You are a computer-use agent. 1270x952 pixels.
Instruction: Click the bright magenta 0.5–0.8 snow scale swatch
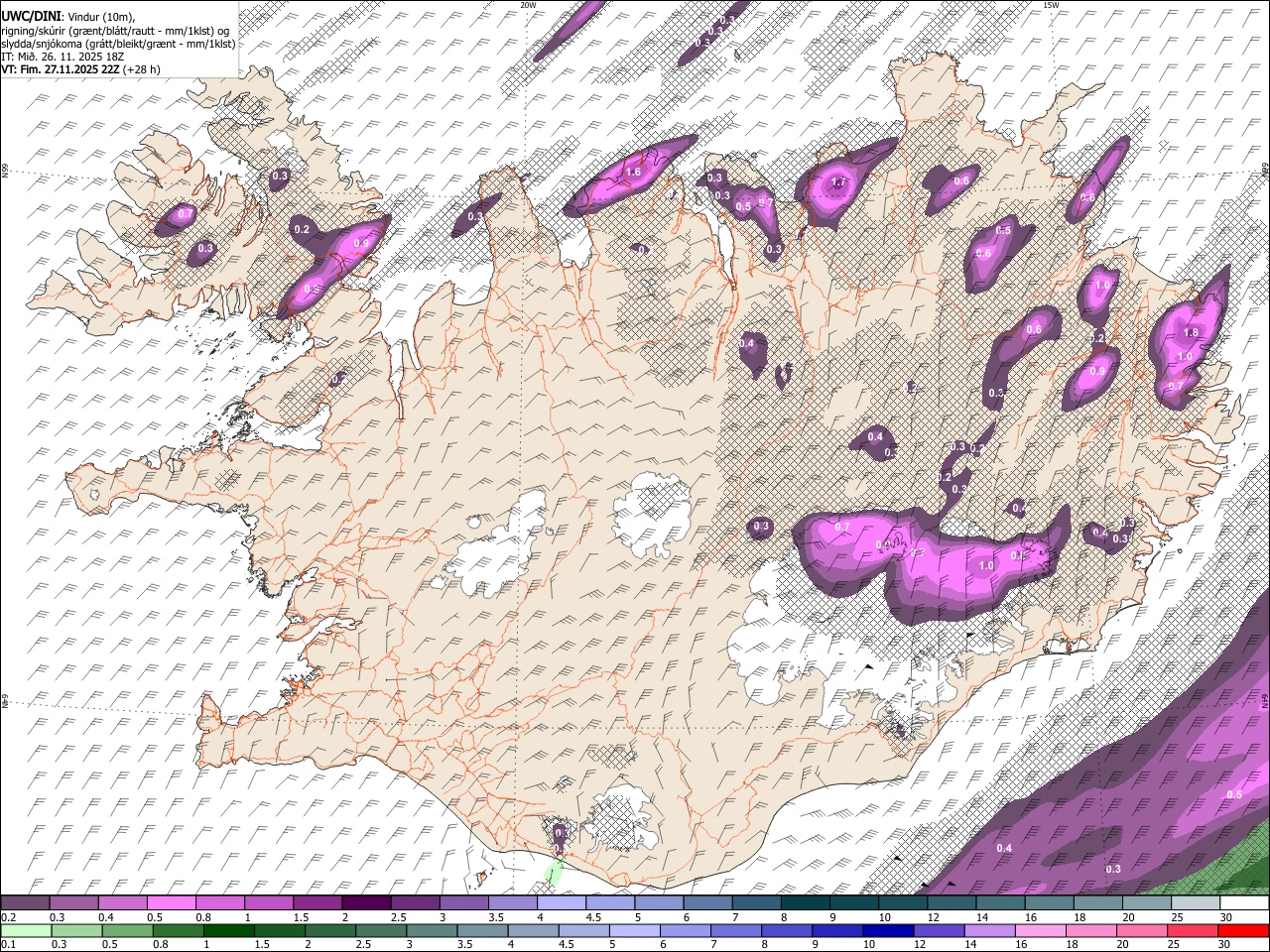click(x=171, y=902)
